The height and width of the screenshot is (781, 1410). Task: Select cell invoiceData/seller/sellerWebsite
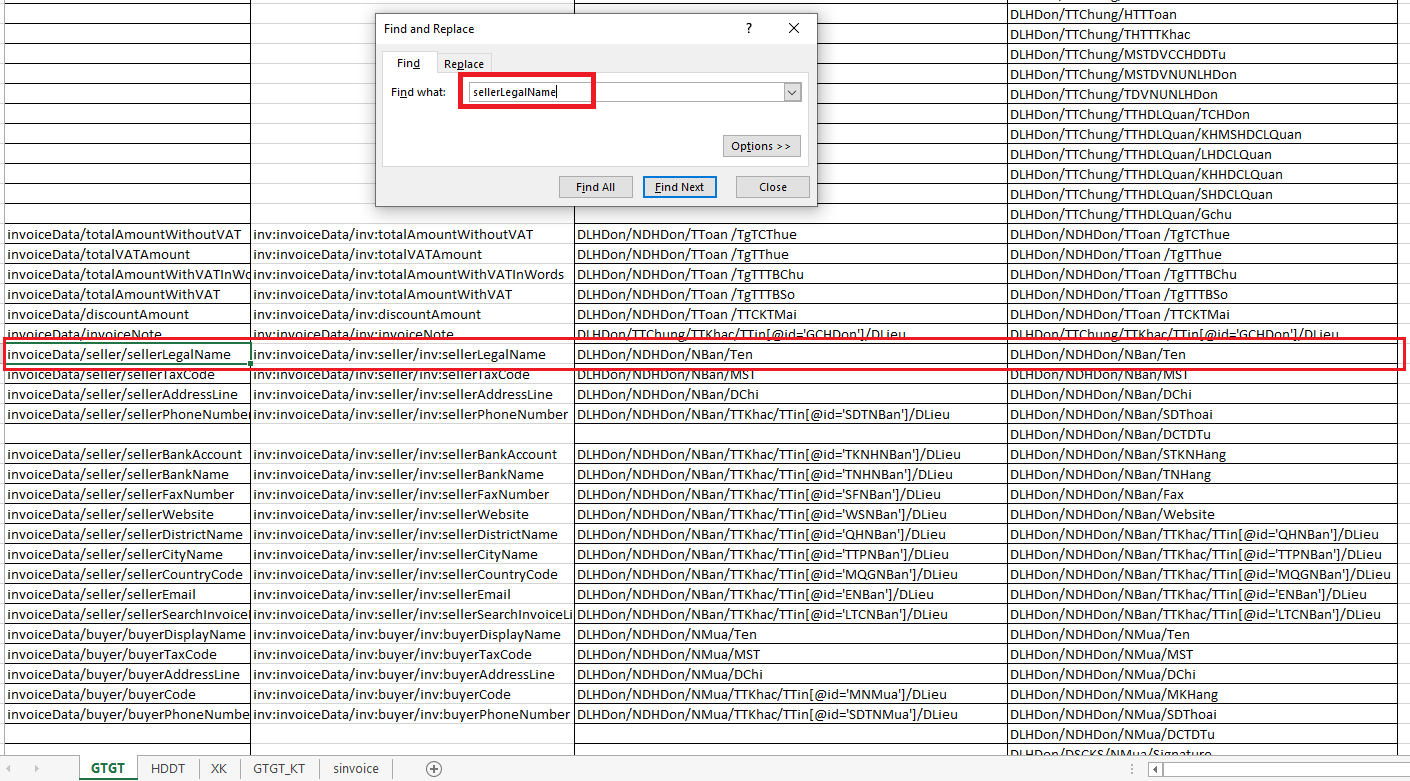127,514
